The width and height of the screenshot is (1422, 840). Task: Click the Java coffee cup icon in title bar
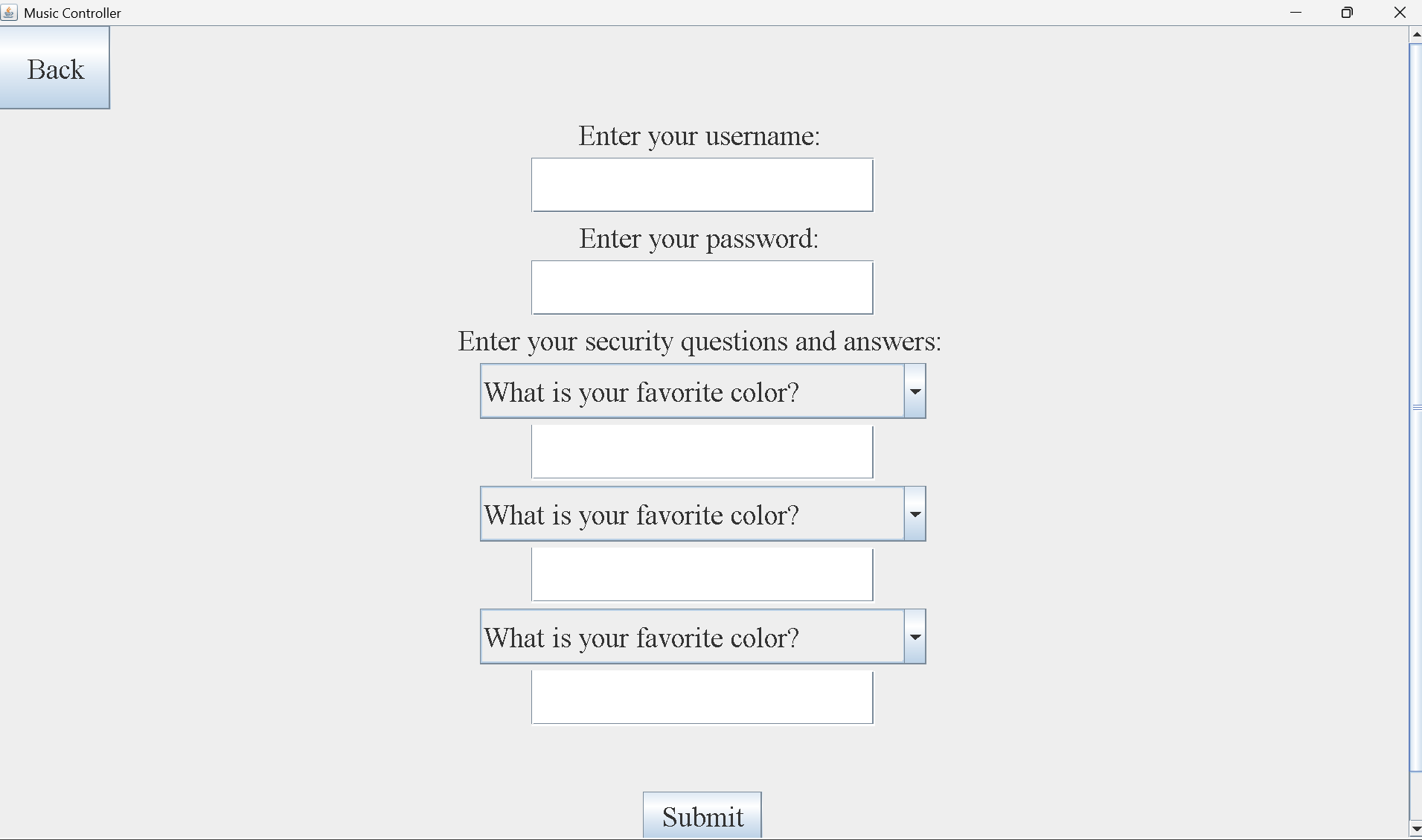tap(8, 12)
